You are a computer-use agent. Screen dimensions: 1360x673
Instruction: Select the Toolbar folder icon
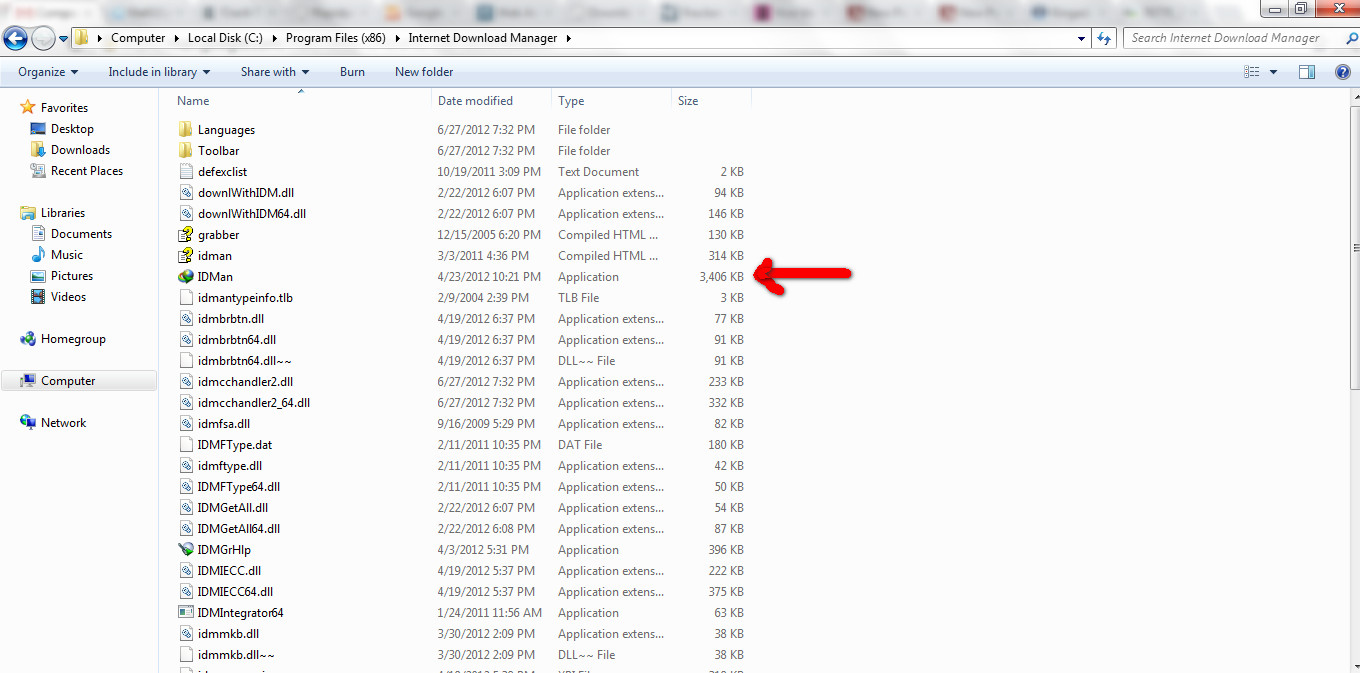tap(185, 151)
